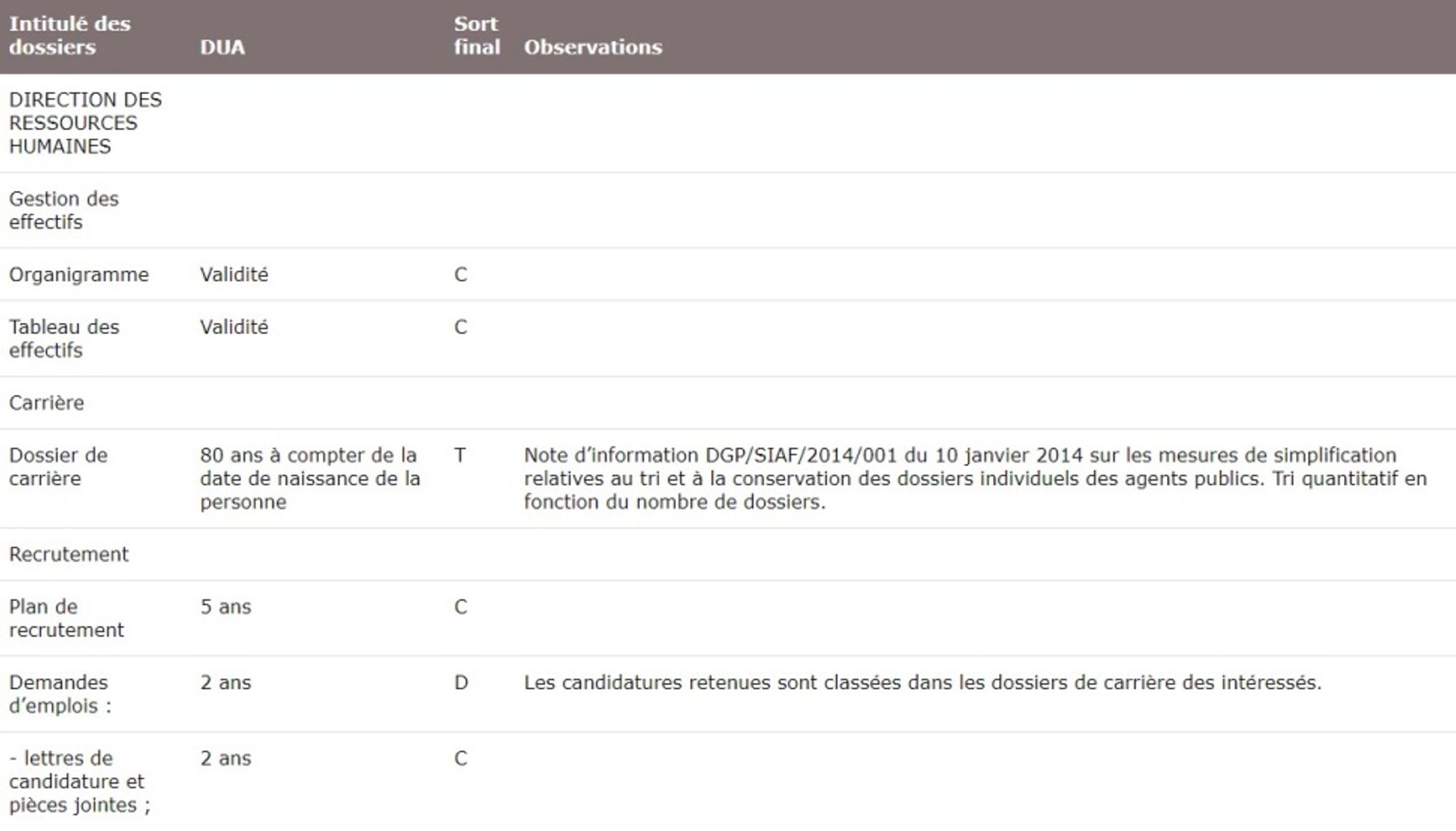Select the Carrière section heading

47,403
